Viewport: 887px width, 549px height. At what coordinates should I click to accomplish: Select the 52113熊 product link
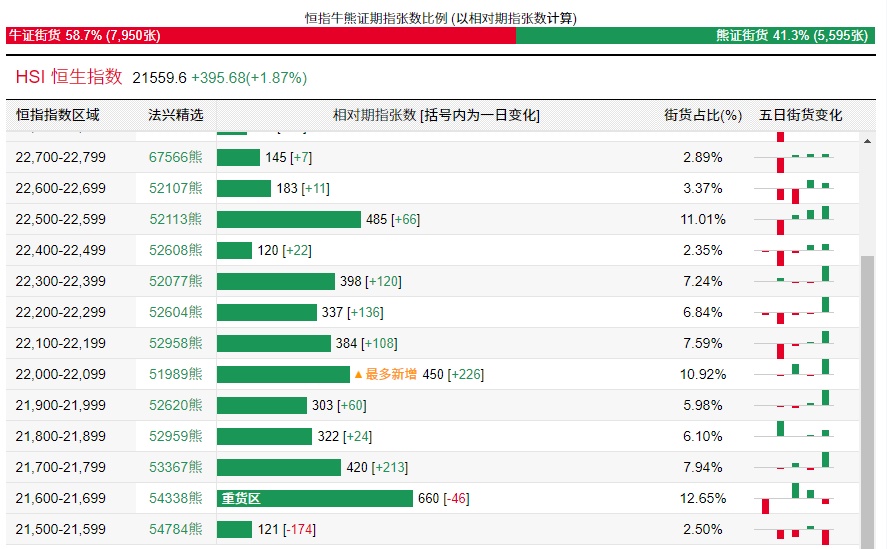(175, 219)
